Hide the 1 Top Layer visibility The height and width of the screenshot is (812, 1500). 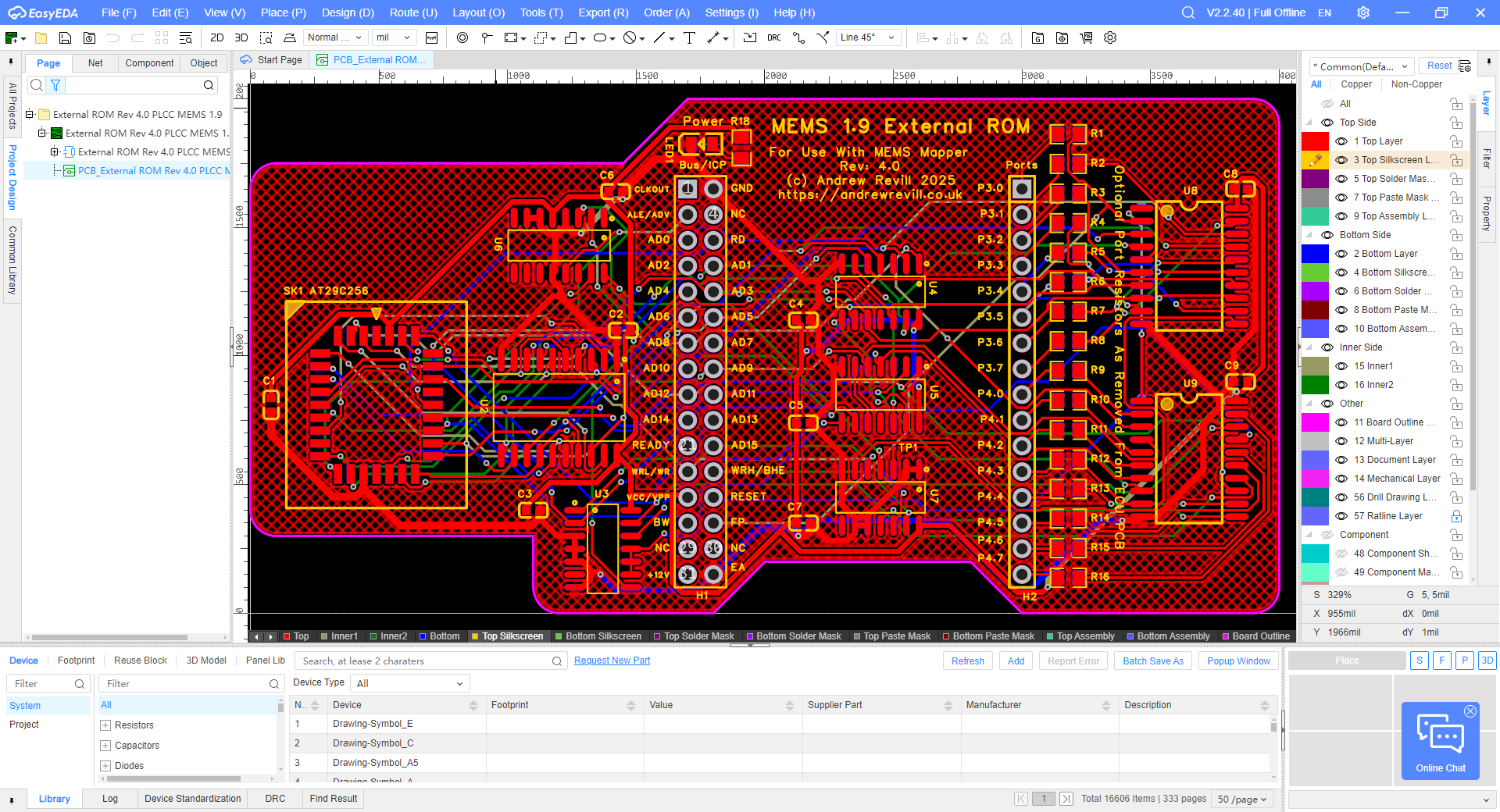pyautogui.click(x=1341, y=141)
